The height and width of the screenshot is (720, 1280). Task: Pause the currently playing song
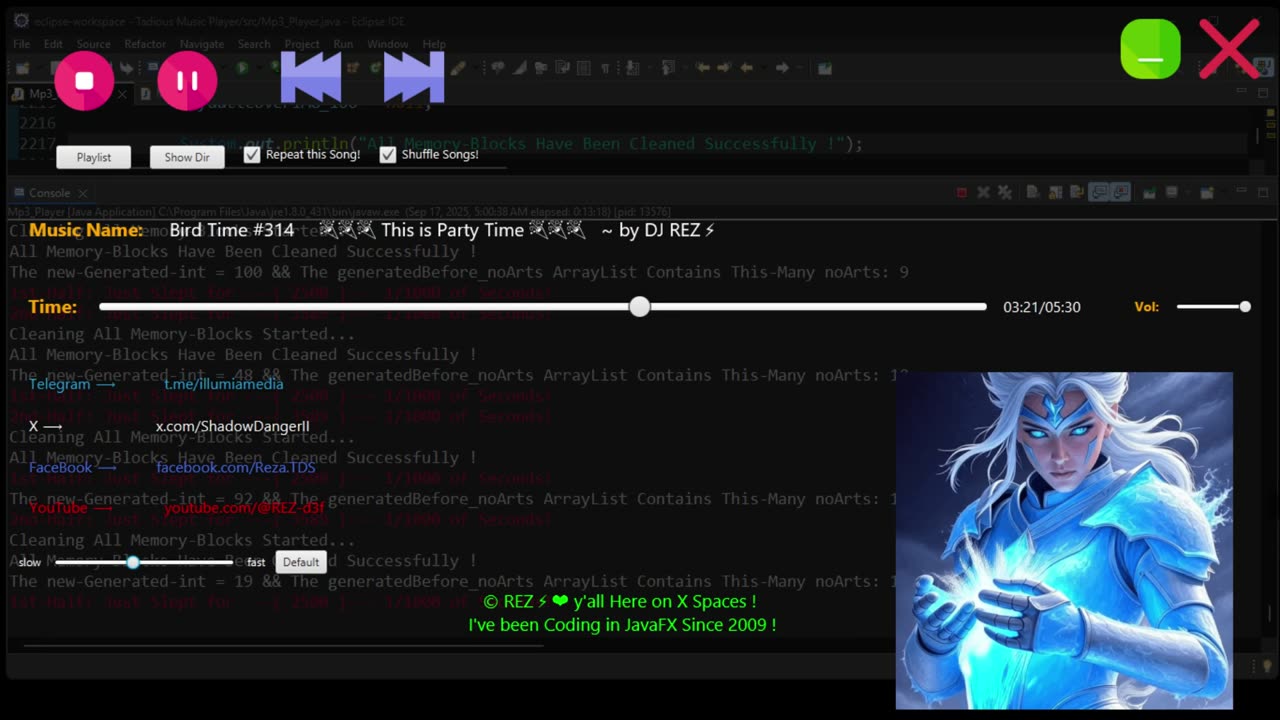tap(187, 81)
